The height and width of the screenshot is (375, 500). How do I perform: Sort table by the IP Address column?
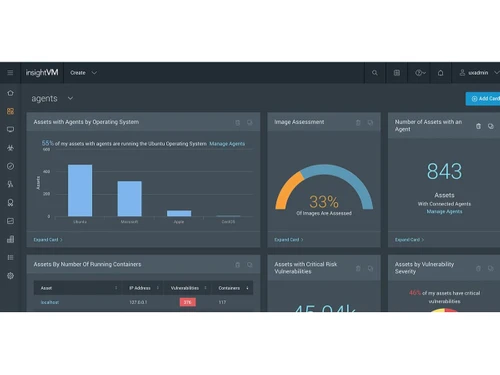(x=143, y=288)
